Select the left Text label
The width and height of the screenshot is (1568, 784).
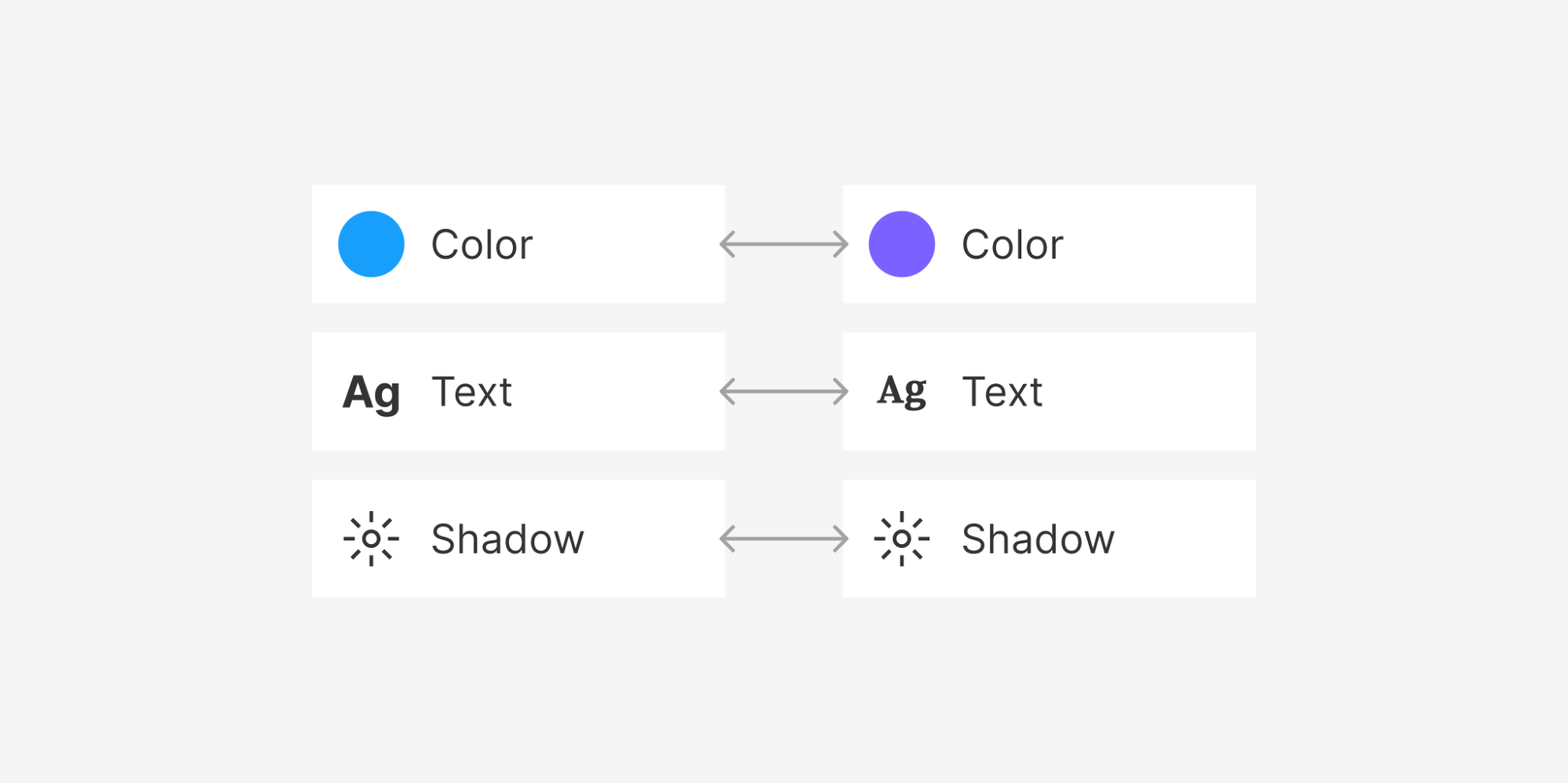[x=471, y=392]
